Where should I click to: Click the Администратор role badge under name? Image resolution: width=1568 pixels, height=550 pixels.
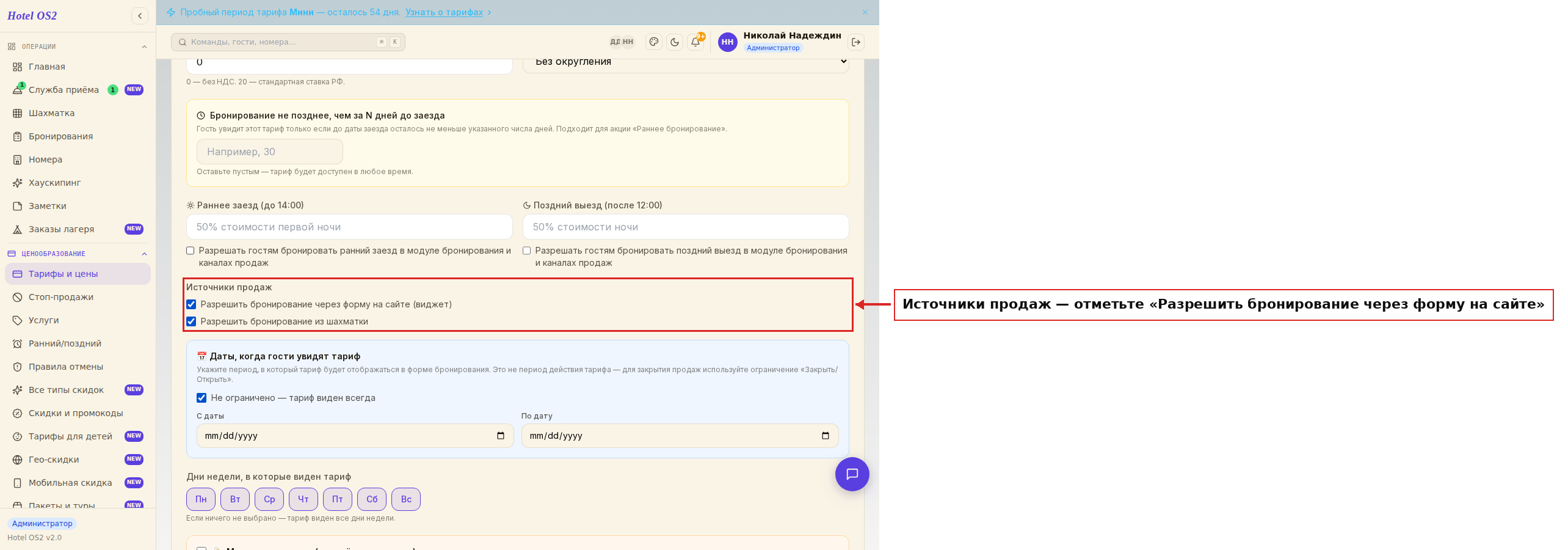pyautogui.click(x=773, y=48)
